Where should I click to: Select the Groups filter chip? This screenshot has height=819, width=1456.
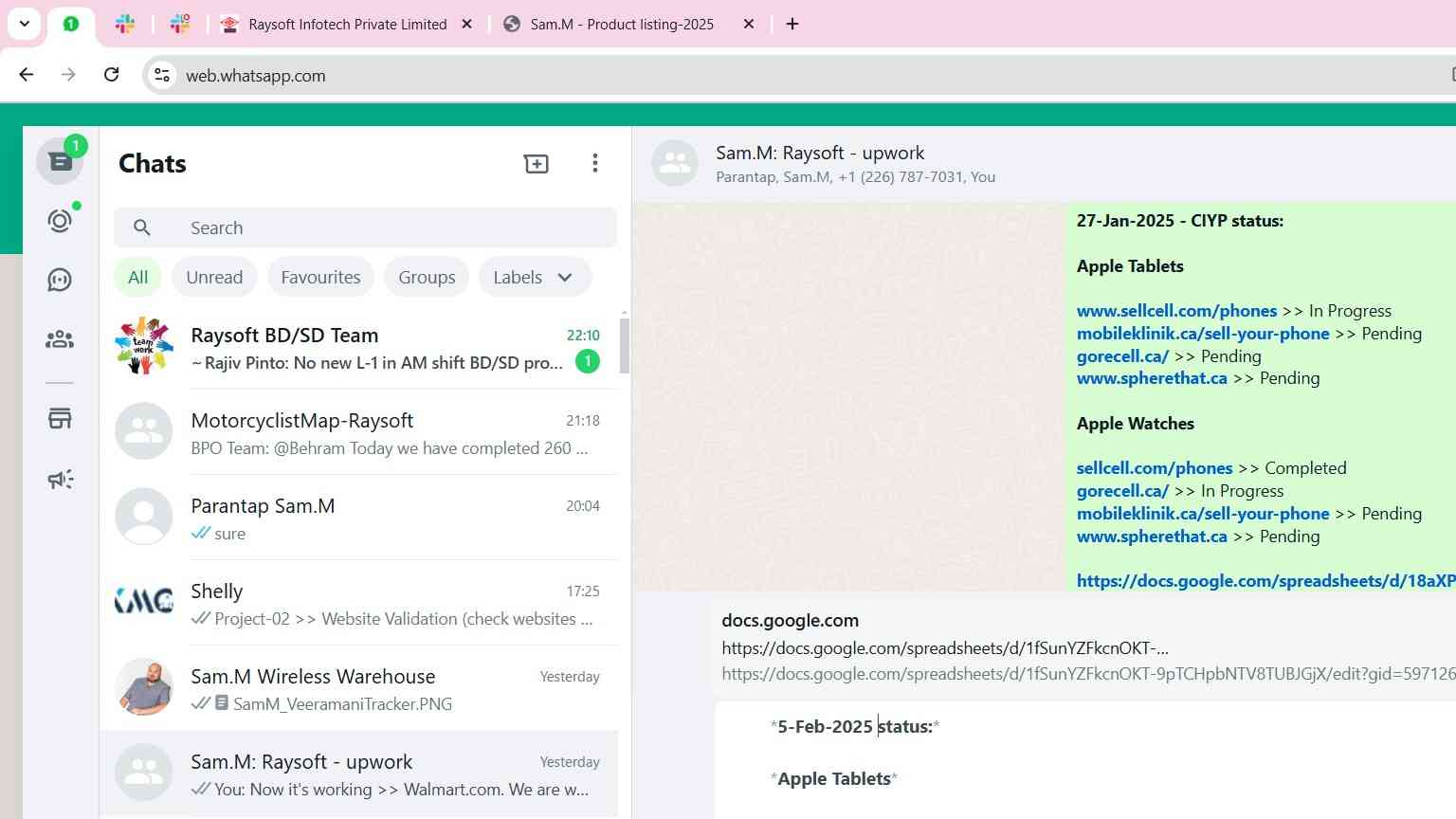[427, 277]
